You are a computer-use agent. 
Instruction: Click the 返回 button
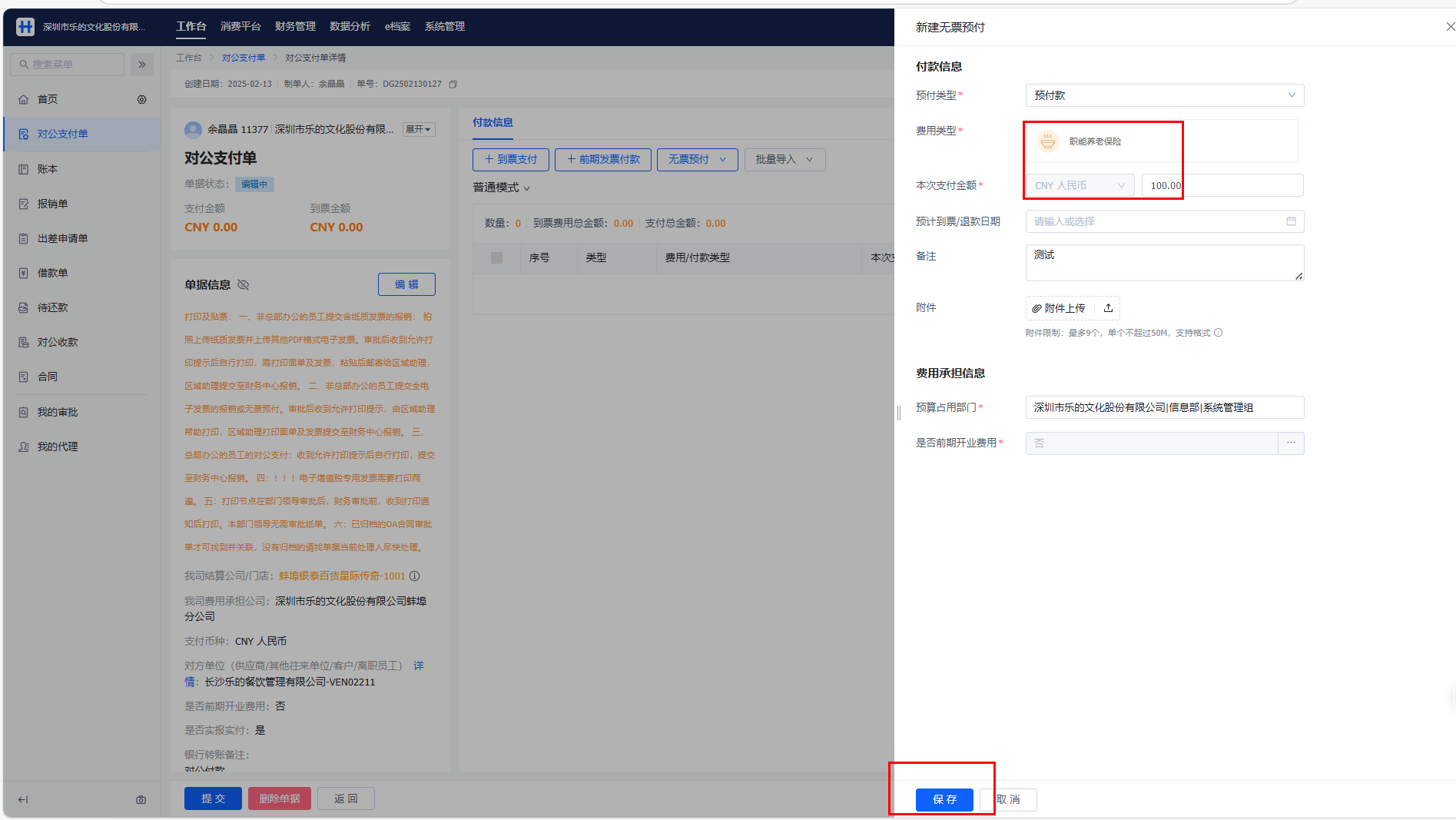(346, 798)
